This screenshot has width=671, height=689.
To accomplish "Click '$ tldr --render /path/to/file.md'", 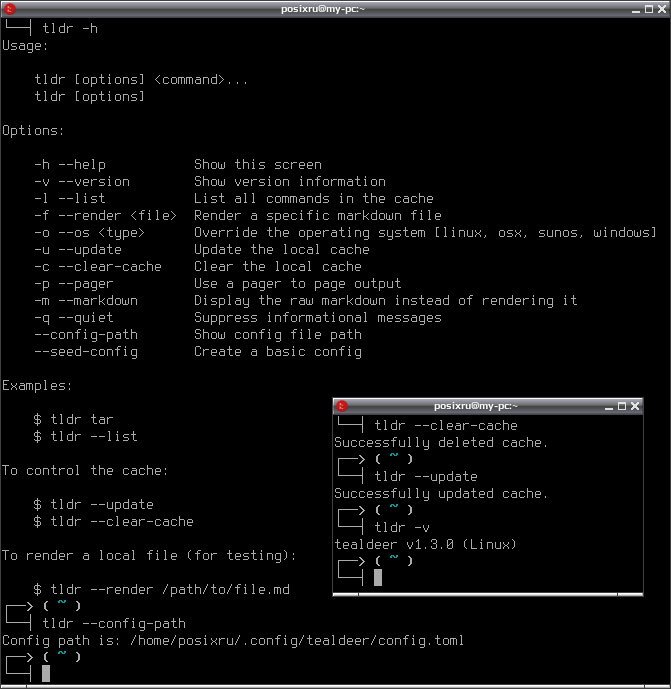I will click(162, 590).
